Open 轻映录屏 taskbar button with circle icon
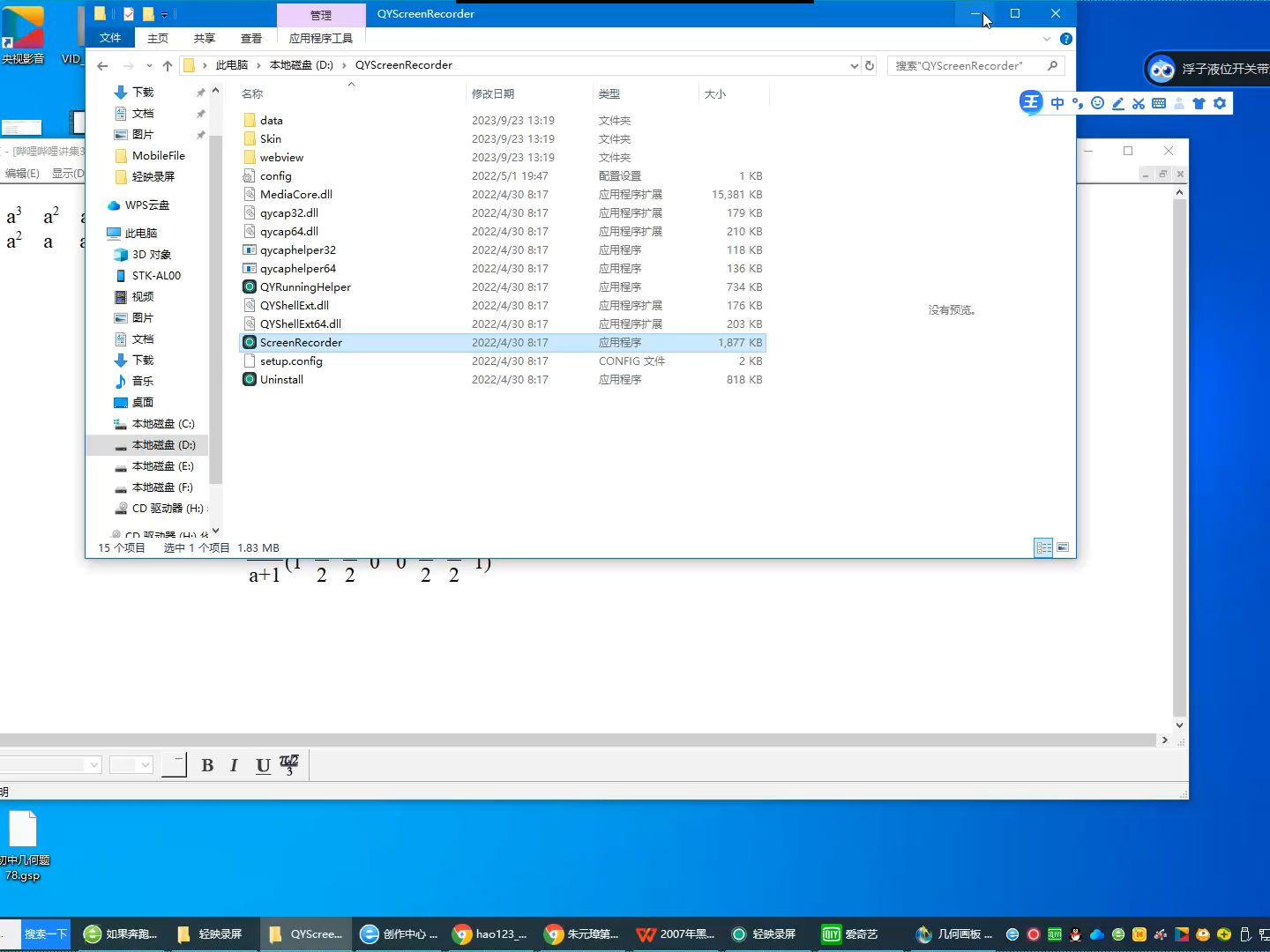The width and height of the screenshot is (1270, 952). pos(764,933)
